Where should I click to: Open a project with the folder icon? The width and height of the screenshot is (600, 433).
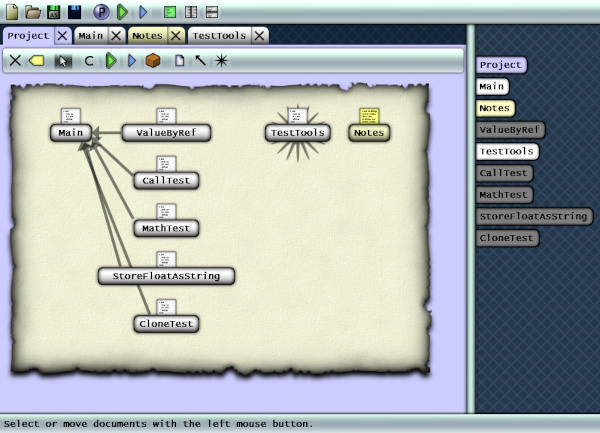click(x=33, y=12)
